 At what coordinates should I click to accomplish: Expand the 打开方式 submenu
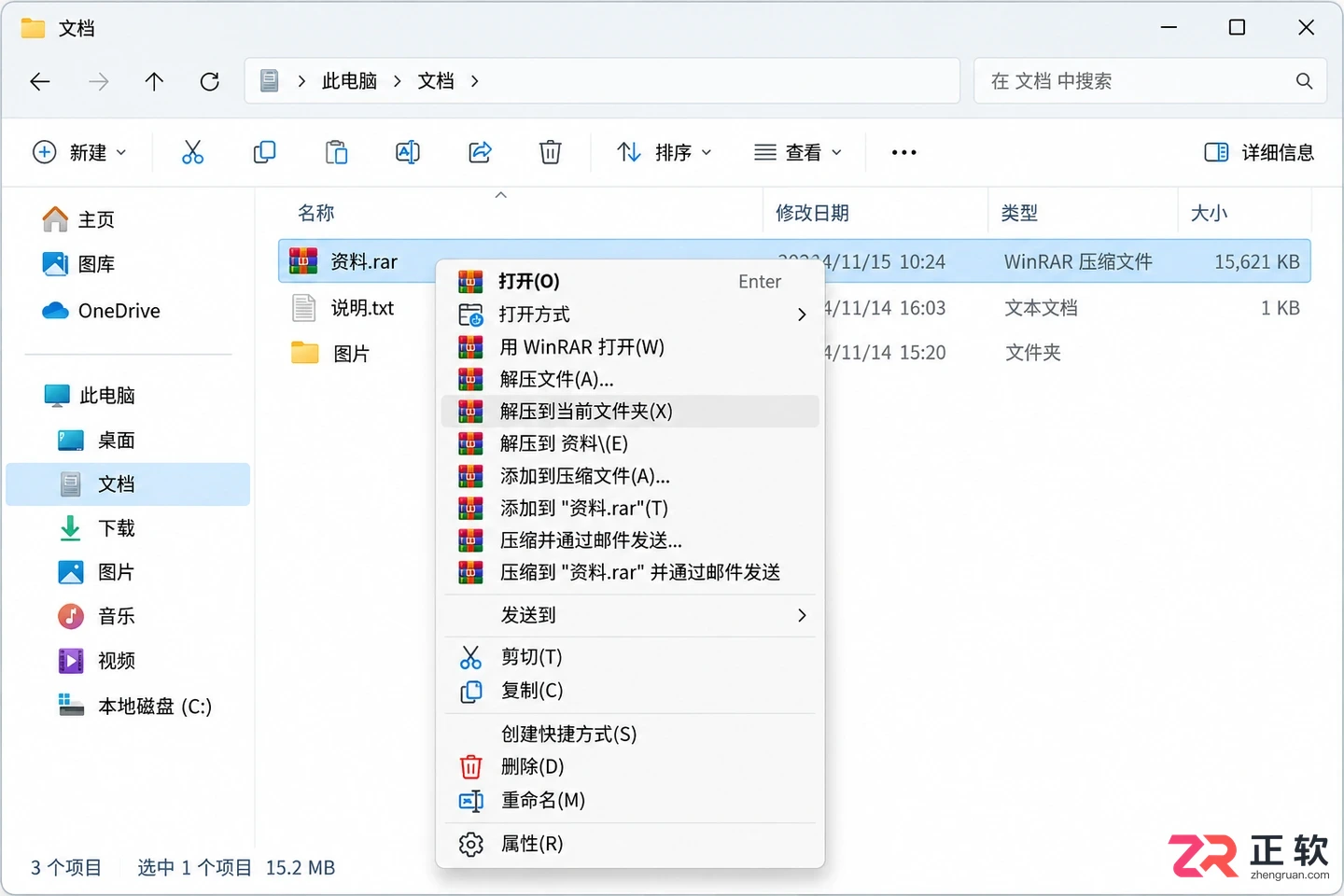click(630, 315)
